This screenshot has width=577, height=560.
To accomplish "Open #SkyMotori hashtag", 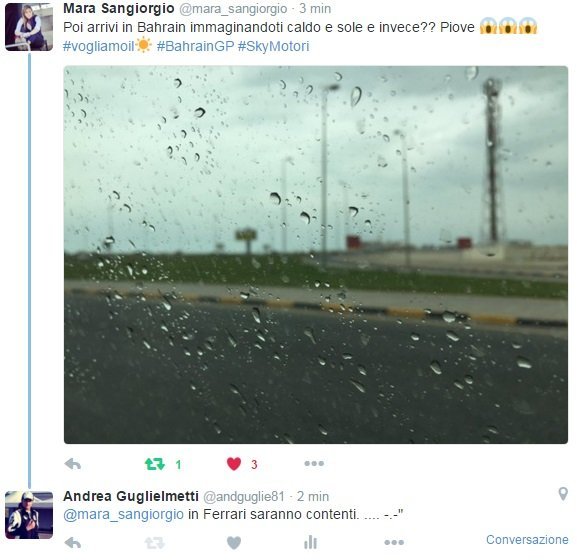I will [x=273, y=46].
